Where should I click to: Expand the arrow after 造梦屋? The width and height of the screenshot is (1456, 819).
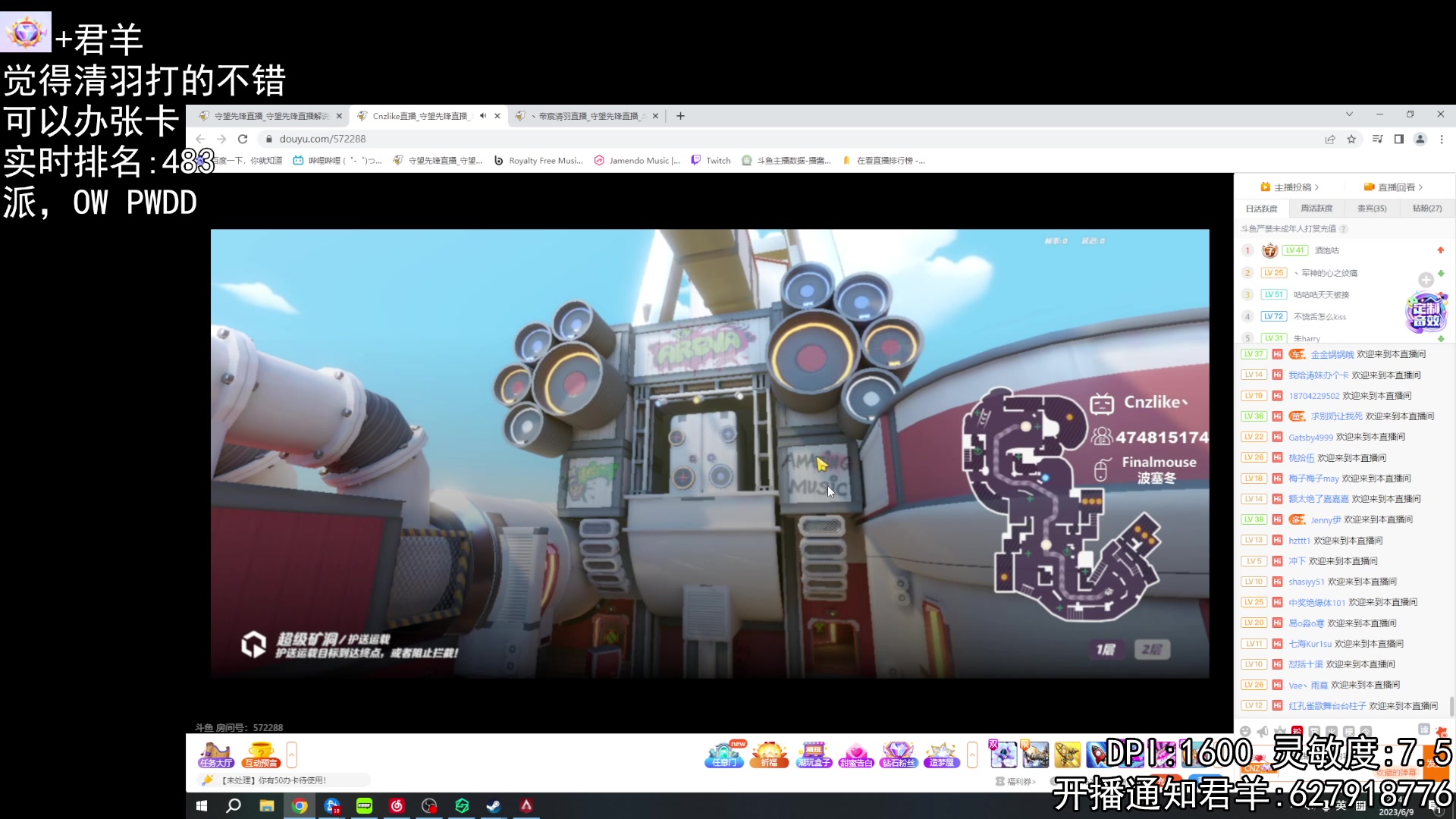pyautogui.click(x=972, y=755)
